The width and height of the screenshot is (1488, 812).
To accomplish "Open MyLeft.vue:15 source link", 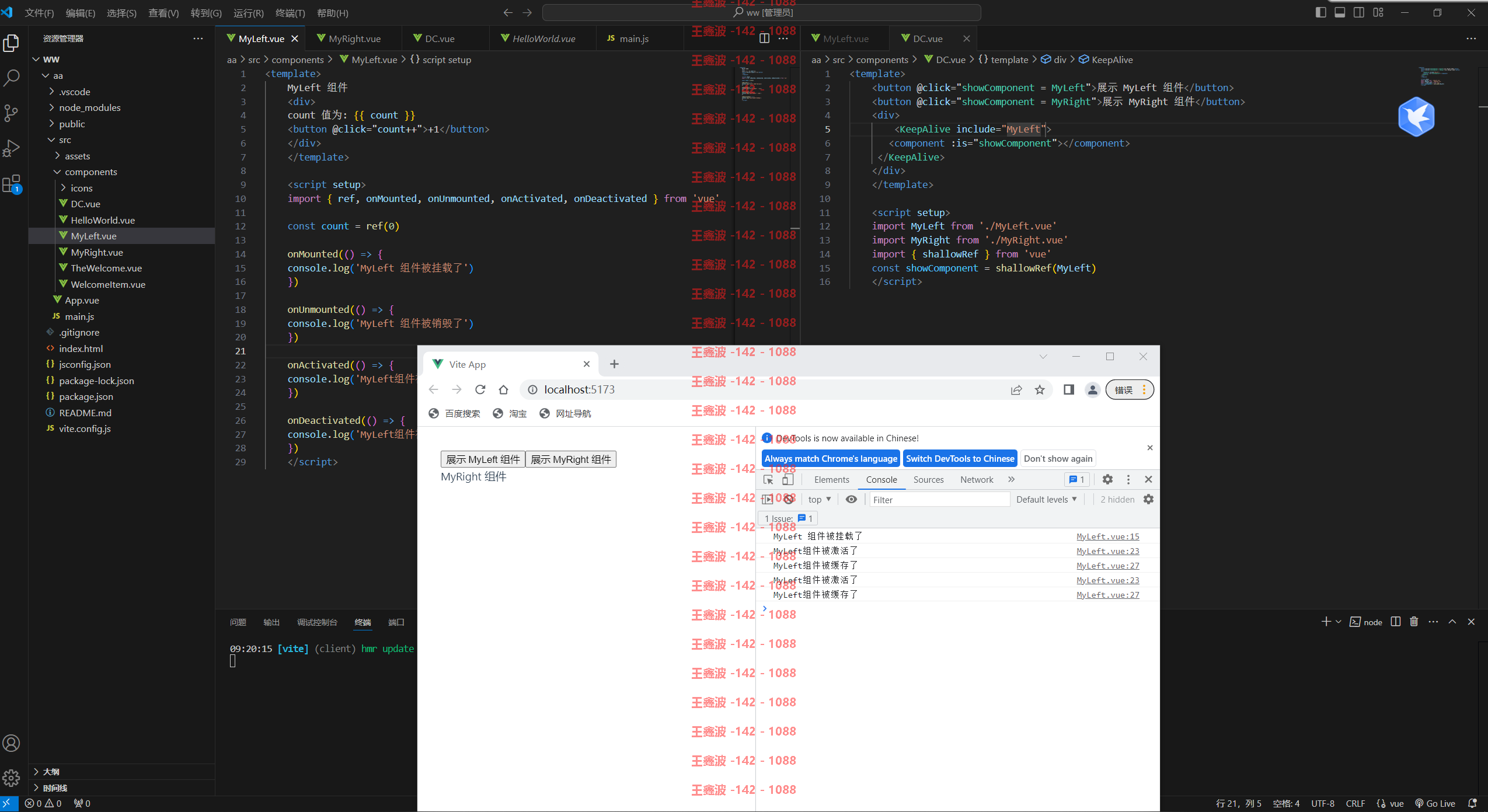I will (x=1107, y=536).
